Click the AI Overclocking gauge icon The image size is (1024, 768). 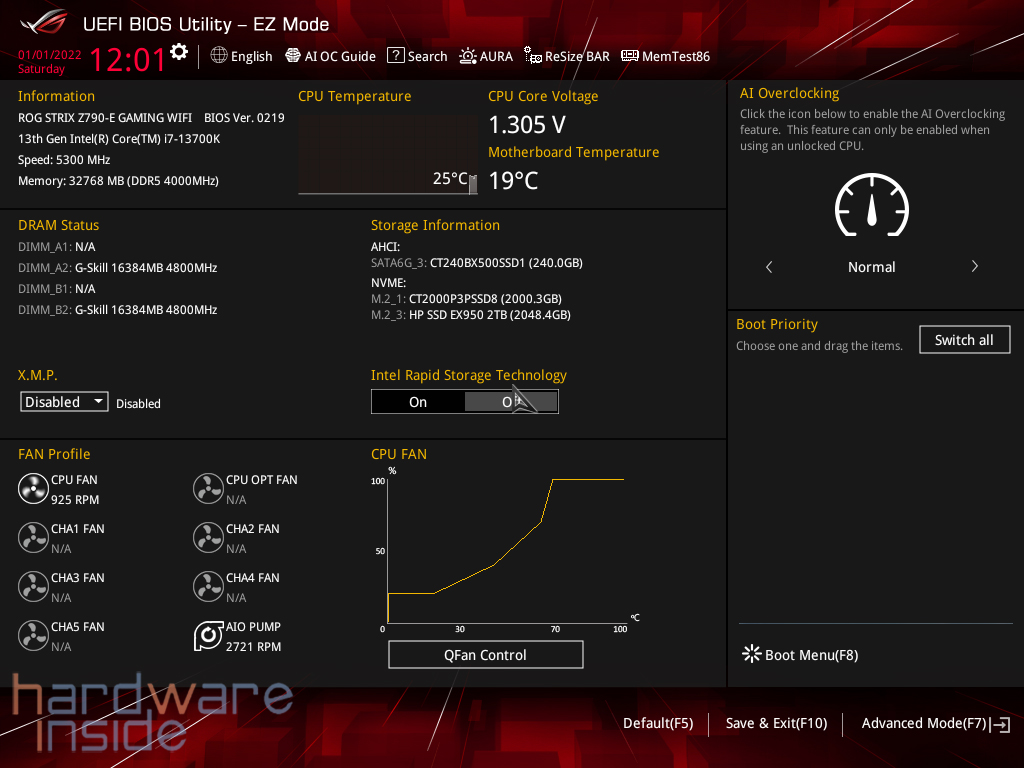[x=872, y=205]
